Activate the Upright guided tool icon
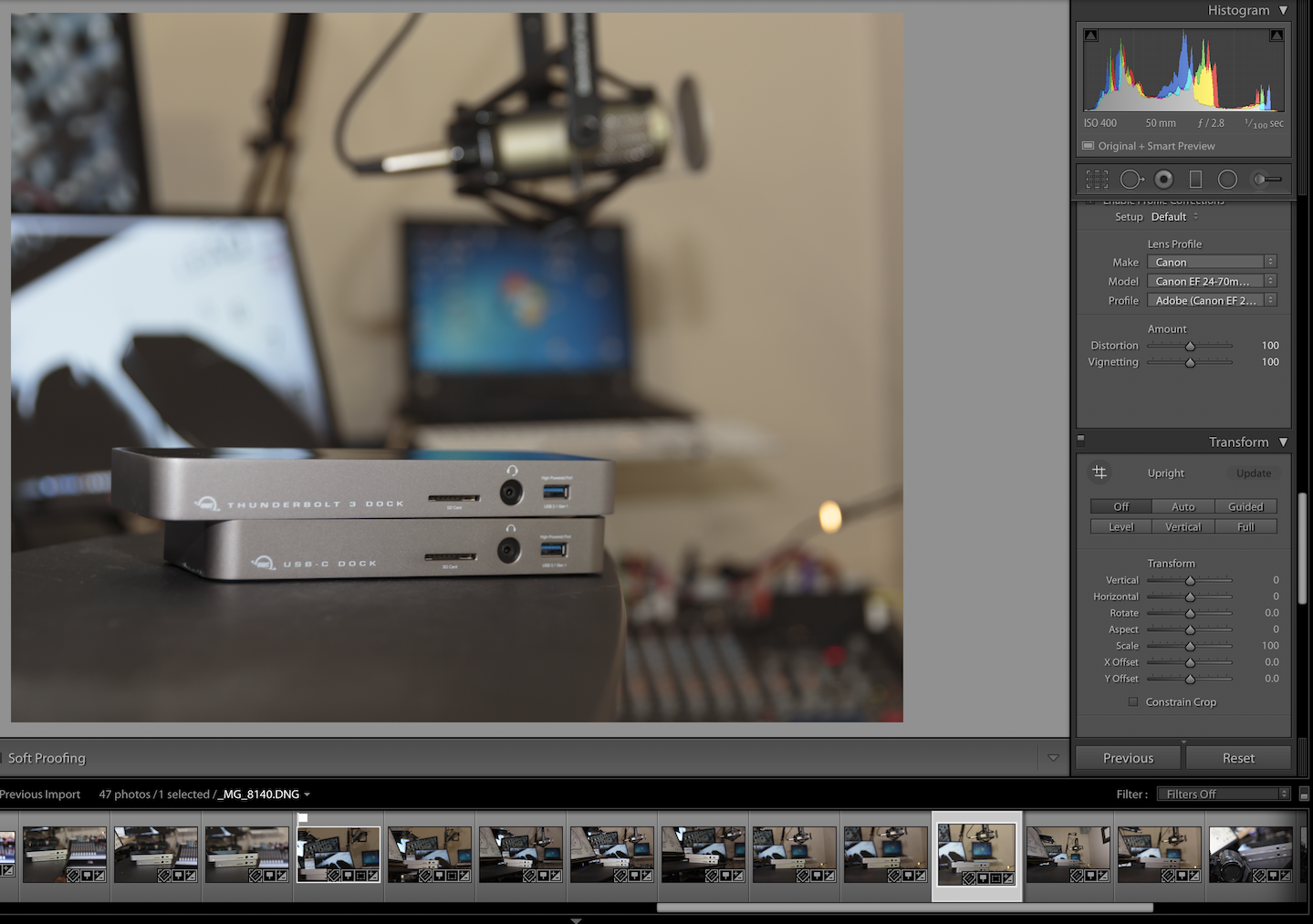This screenshot has width=1313, height=924. pyautogui.click(x=1099, y=472)
